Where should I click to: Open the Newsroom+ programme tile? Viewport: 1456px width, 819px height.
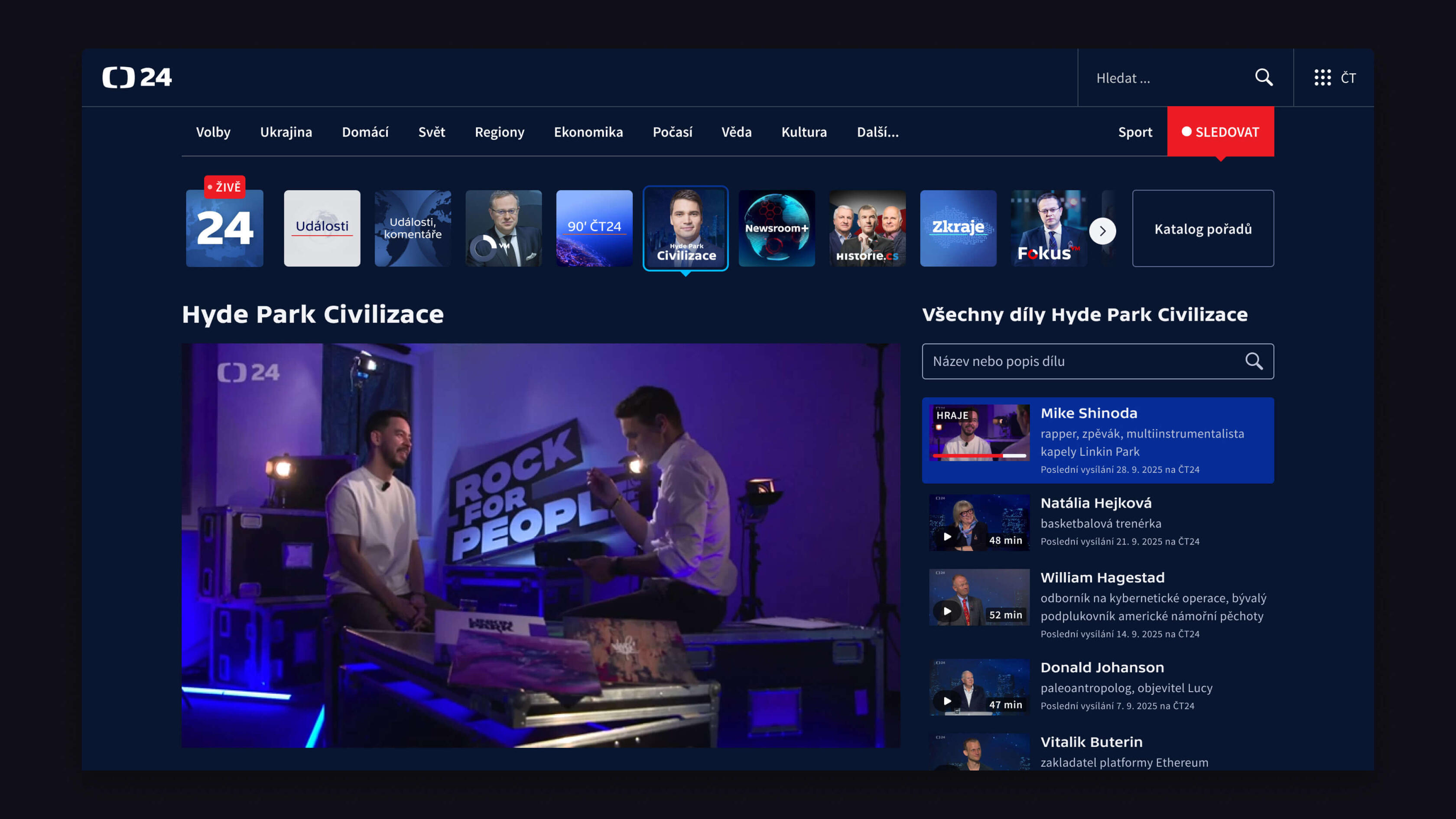[777, 228]
